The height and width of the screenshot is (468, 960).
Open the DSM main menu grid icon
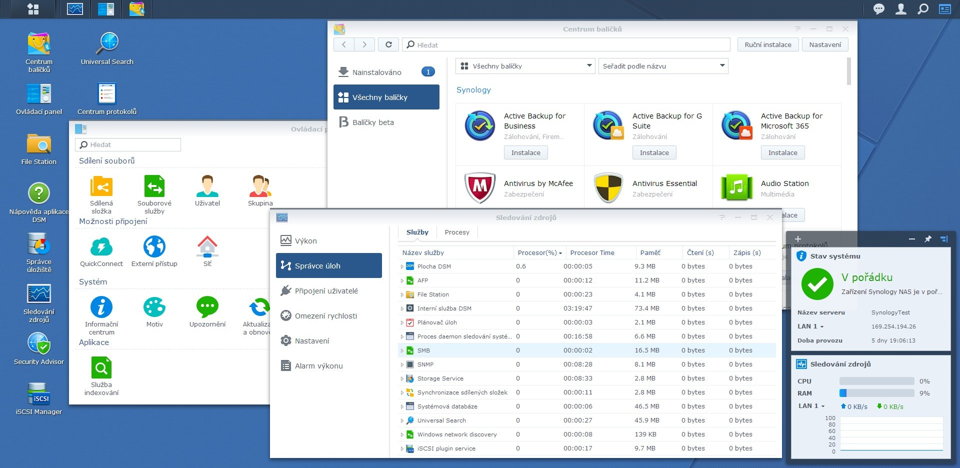33,9
